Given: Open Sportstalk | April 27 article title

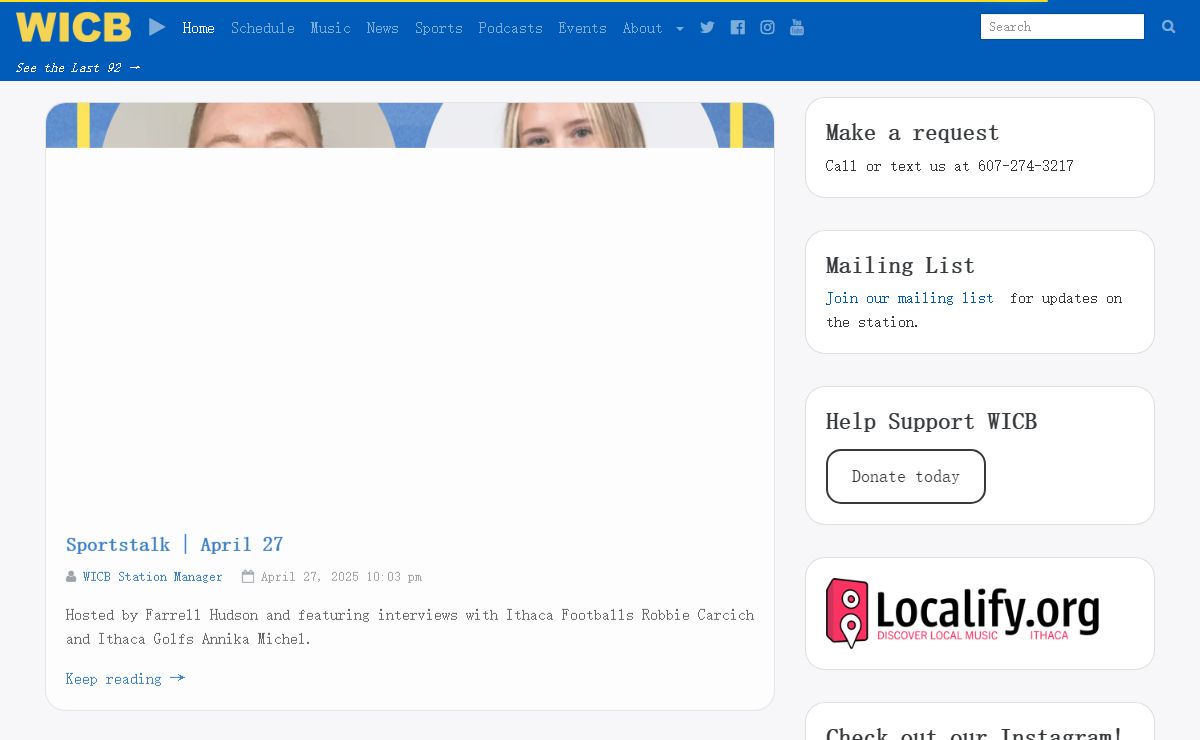Looking at the screenshot, I should [x=174, y=544].
